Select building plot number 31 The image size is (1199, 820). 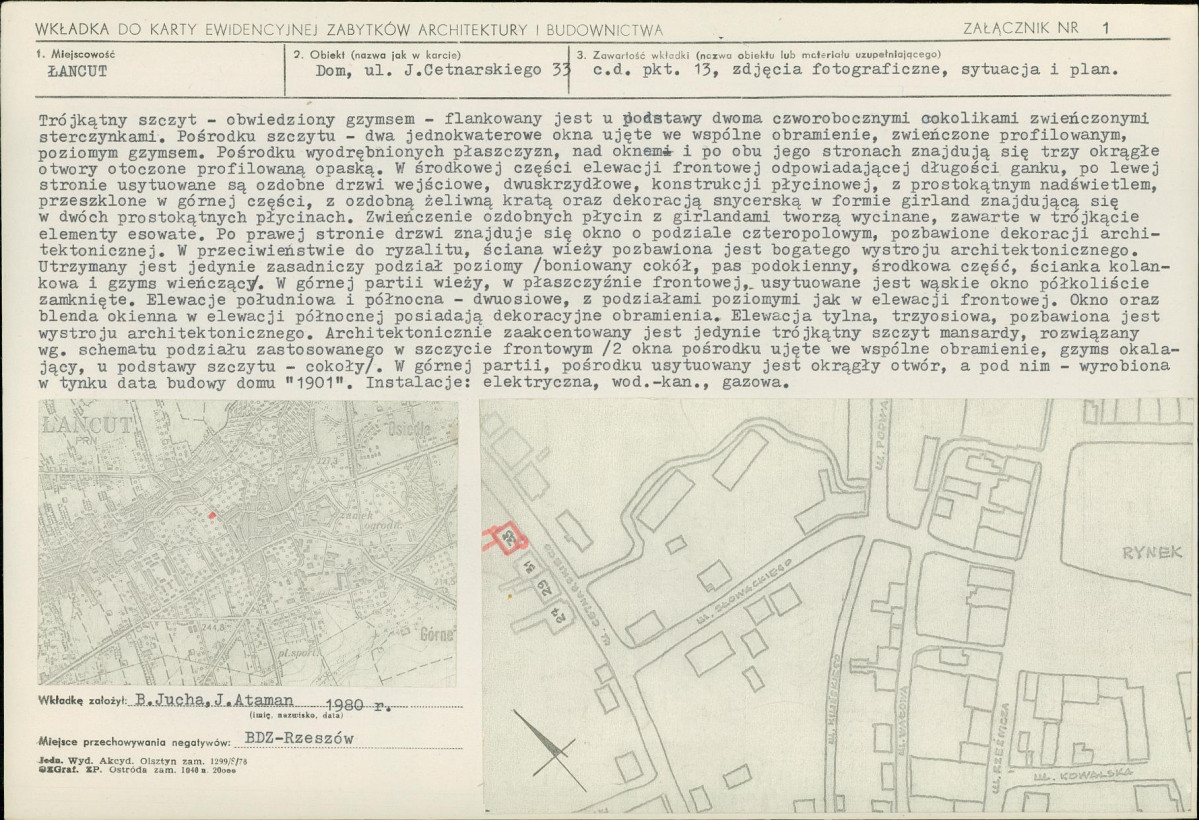[528, 567]
